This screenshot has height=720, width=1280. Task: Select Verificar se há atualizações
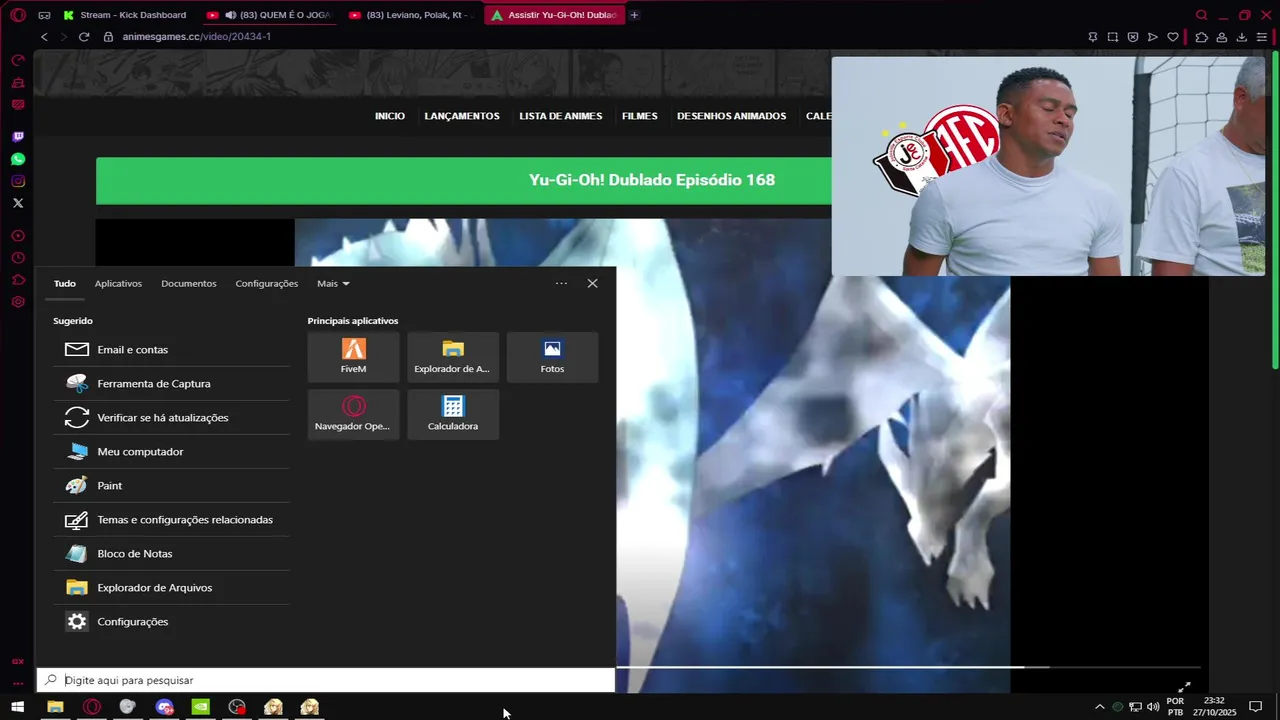pyautogui.click(x=172, y=418)
